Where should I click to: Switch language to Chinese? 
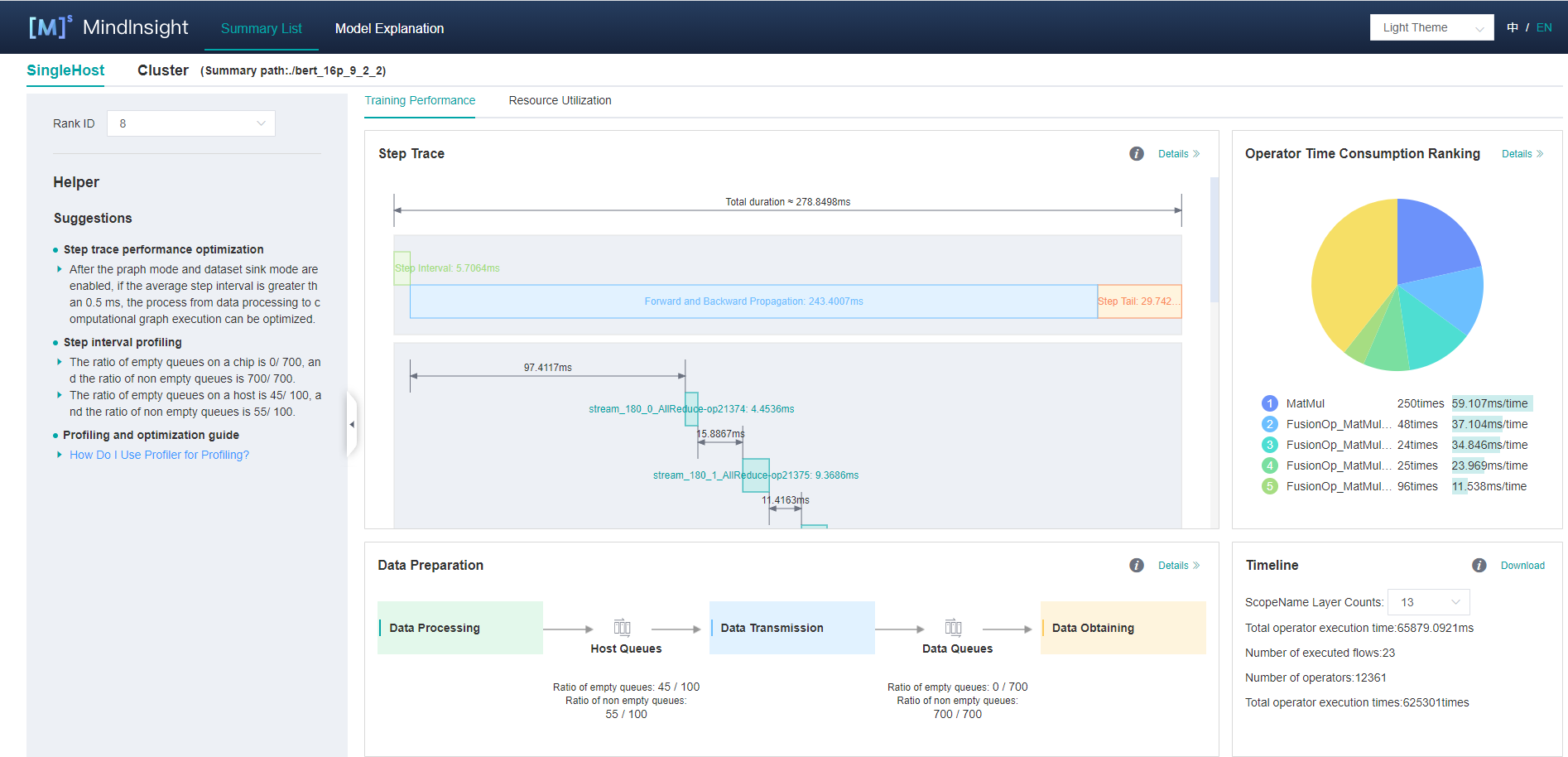(1513, 27)
